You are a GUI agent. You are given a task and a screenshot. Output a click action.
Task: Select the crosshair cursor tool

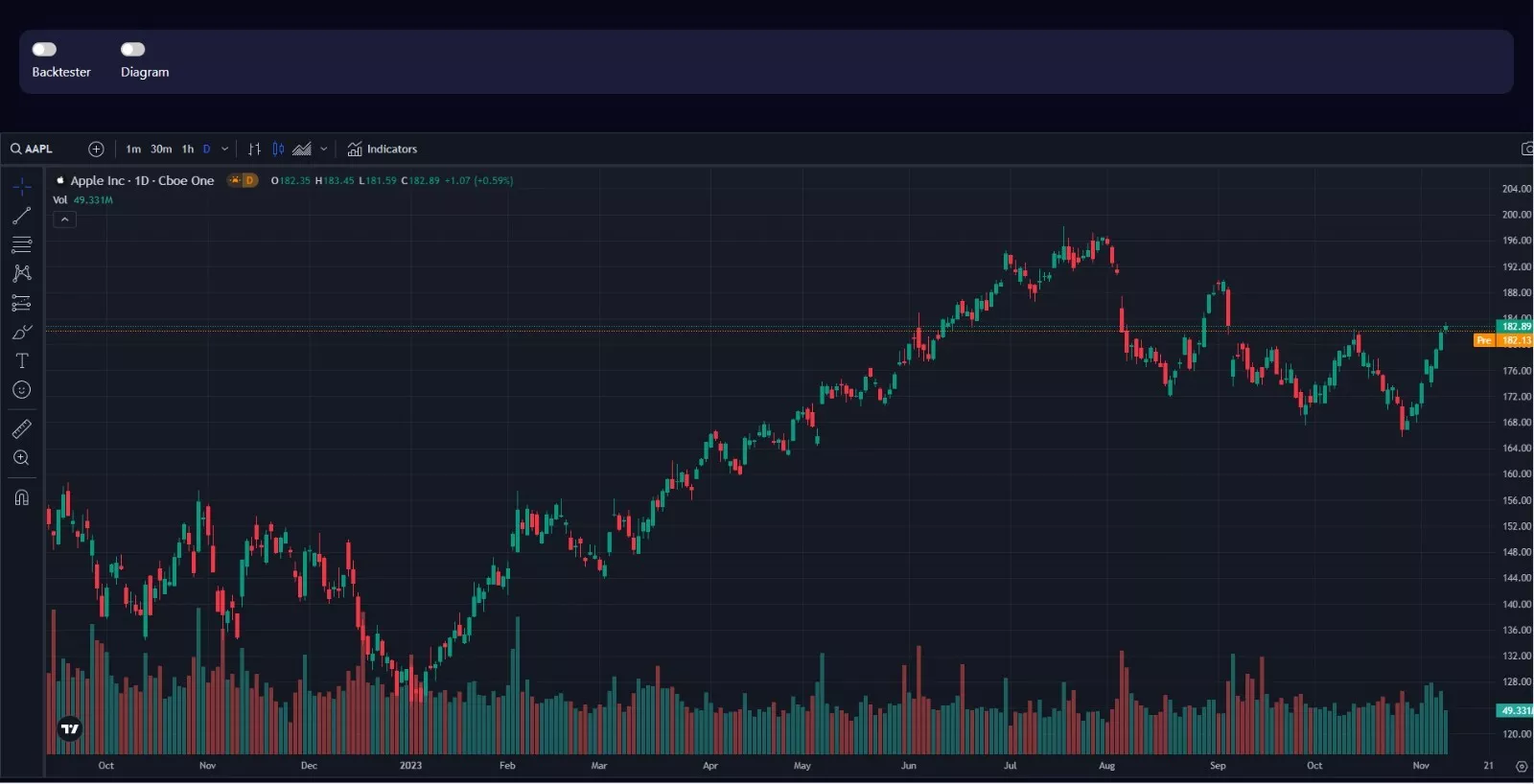[x=22, y=187]
